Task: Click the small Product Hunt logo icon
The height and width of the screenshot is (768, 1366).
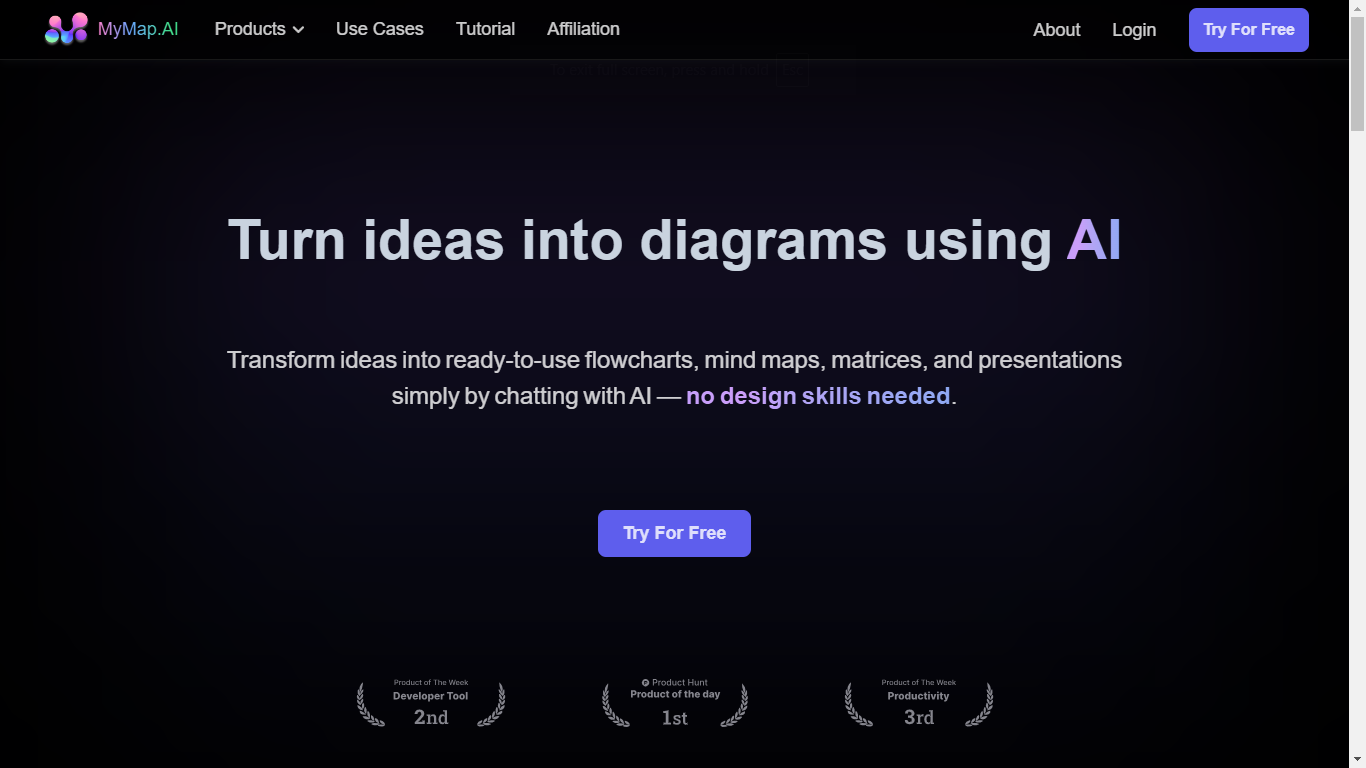Action: pos(646,683)
